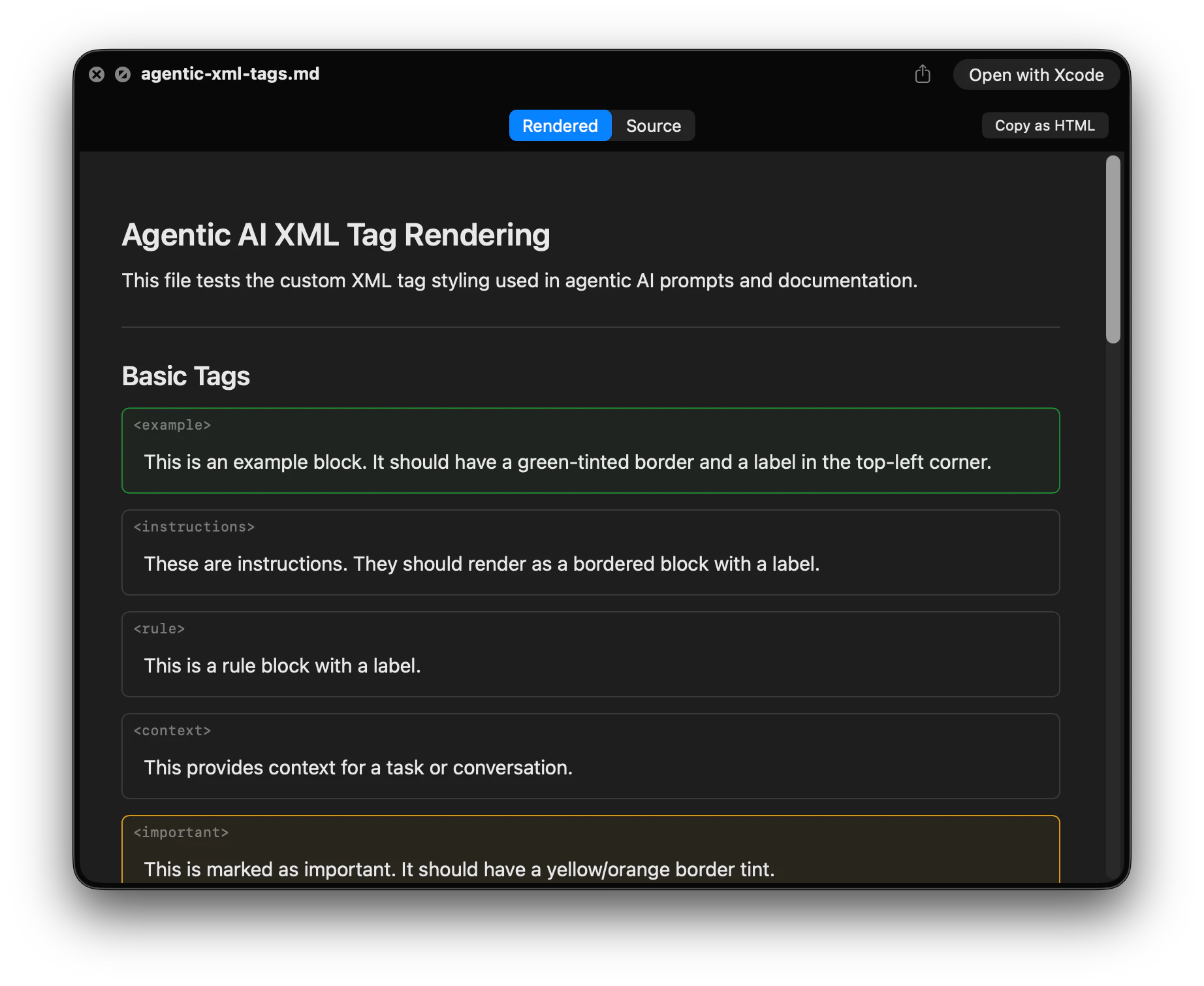Click the filename agentic-xml-tags.md in the title bar

coord(230,74)
